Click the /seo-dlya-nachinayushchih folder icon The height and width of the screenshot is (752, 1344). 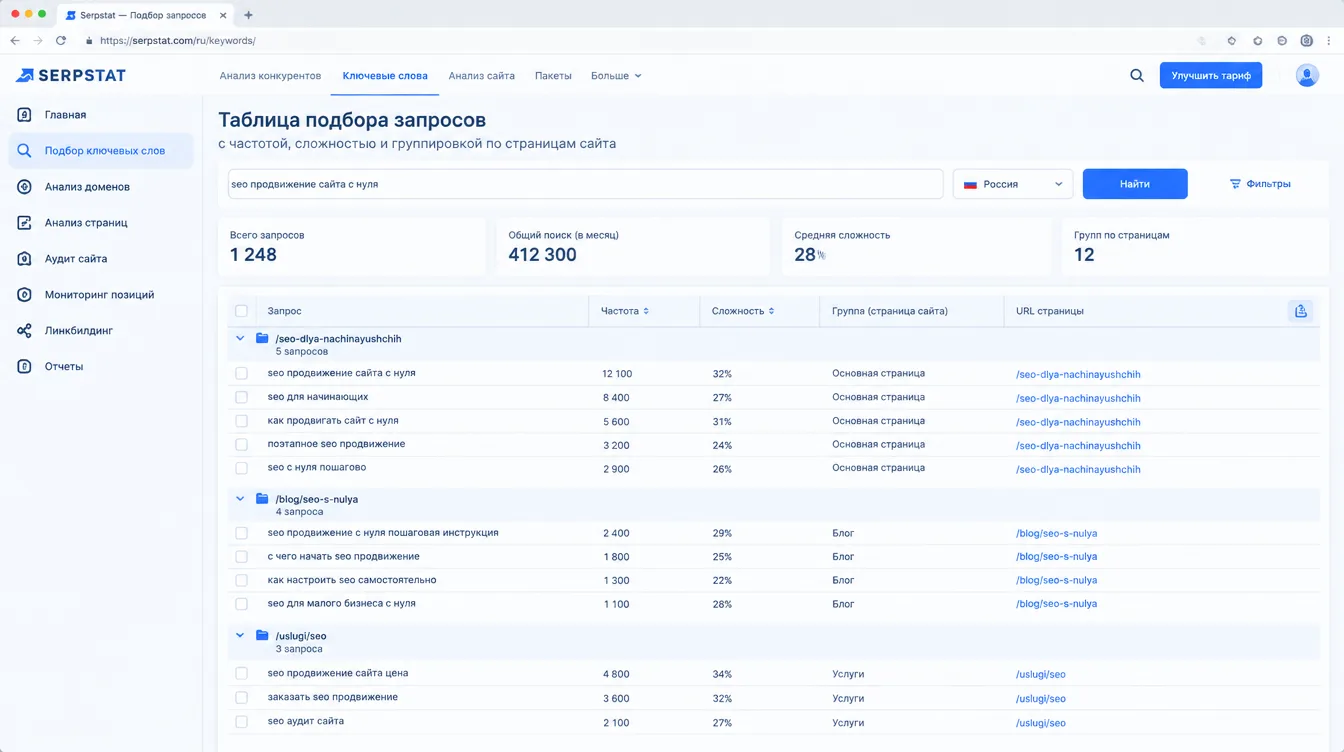(x=262, y=339)
